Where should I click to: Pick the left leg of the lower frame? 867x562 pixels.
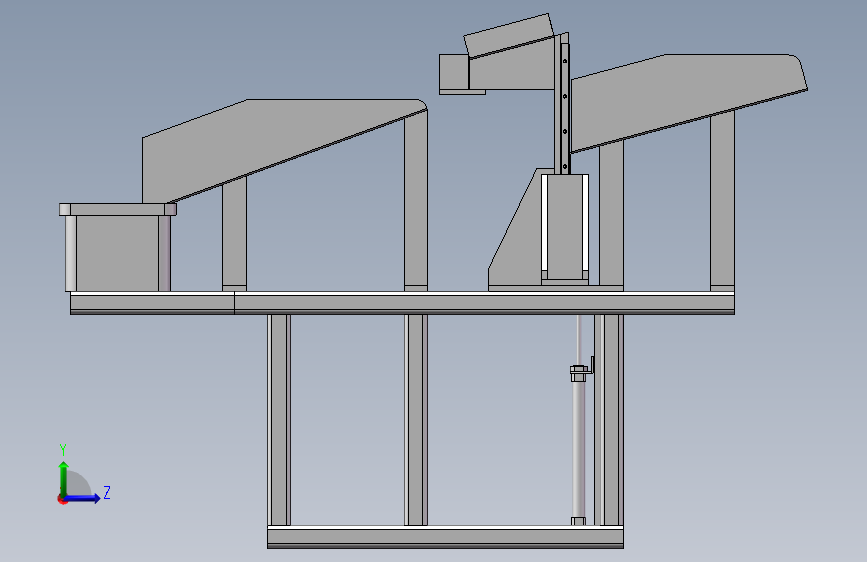(279, 420)
